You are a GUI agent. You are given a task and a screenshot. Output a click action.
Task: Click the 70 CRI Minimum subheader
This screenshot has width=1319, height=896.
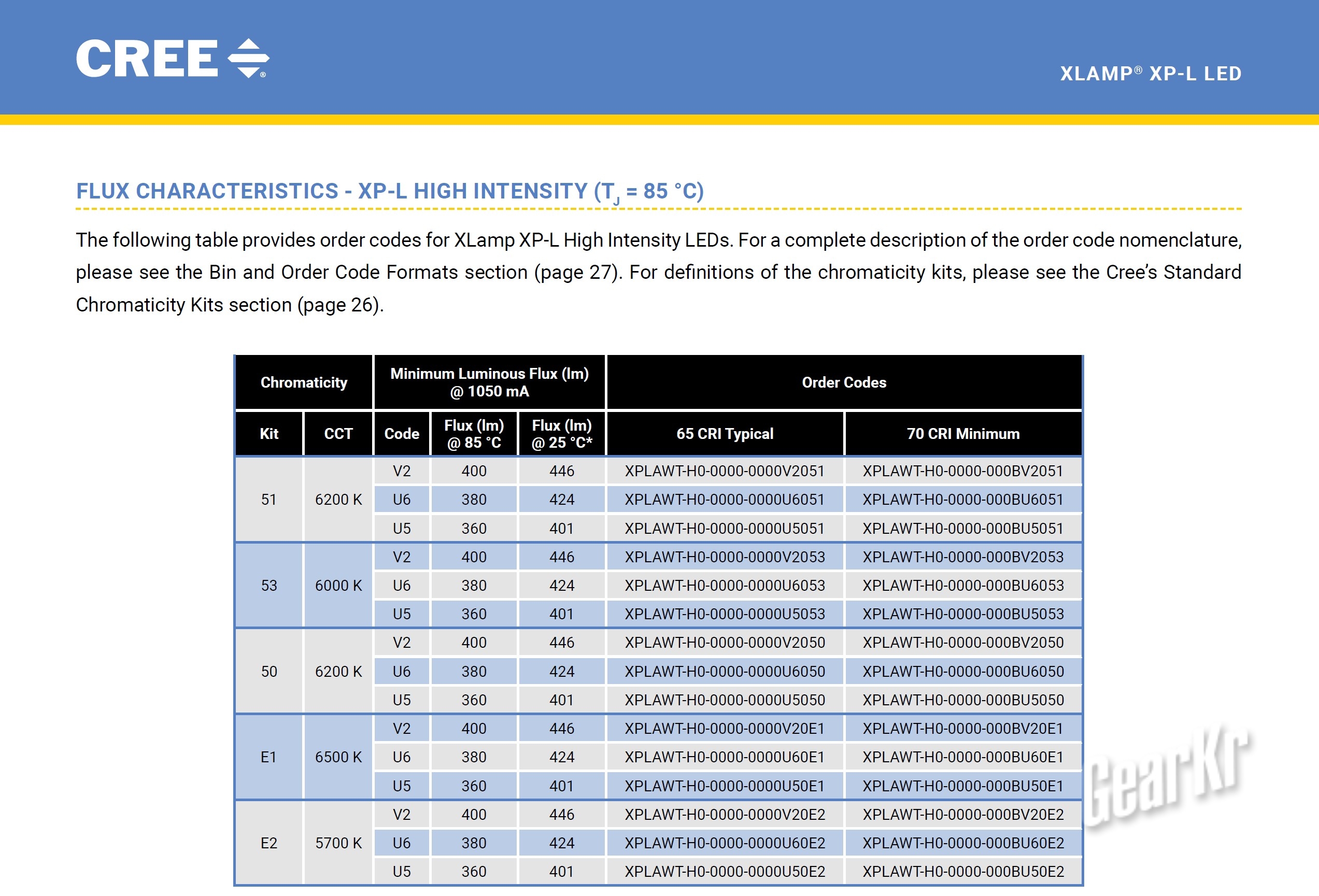pos(963,434)
